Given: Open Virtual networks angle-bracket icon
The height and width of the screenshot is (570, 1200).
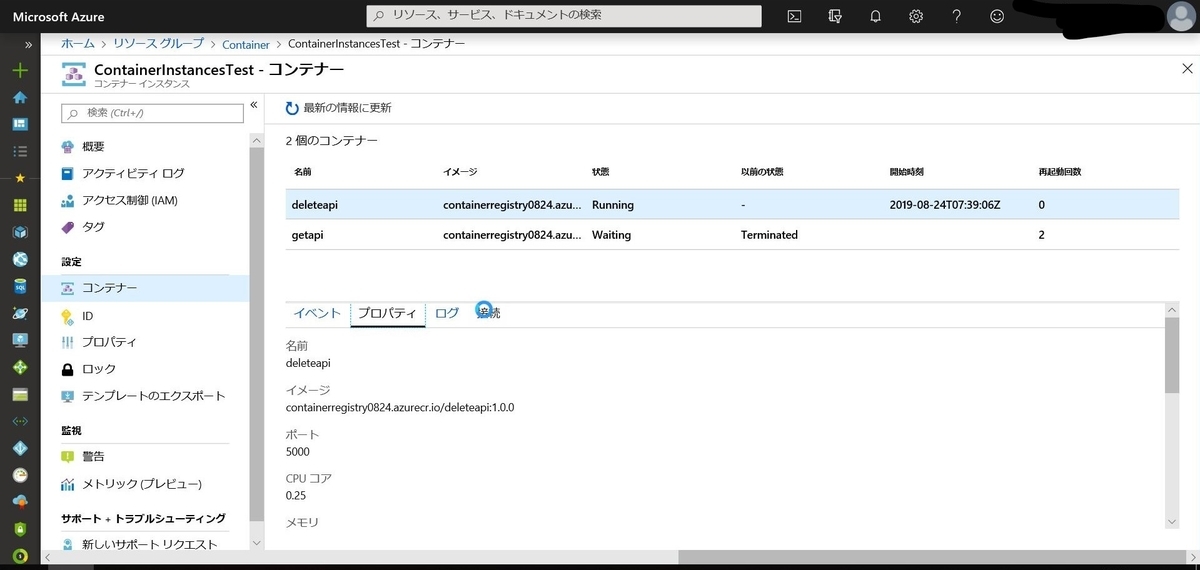Looking at the screenshot, I should 19,421.
